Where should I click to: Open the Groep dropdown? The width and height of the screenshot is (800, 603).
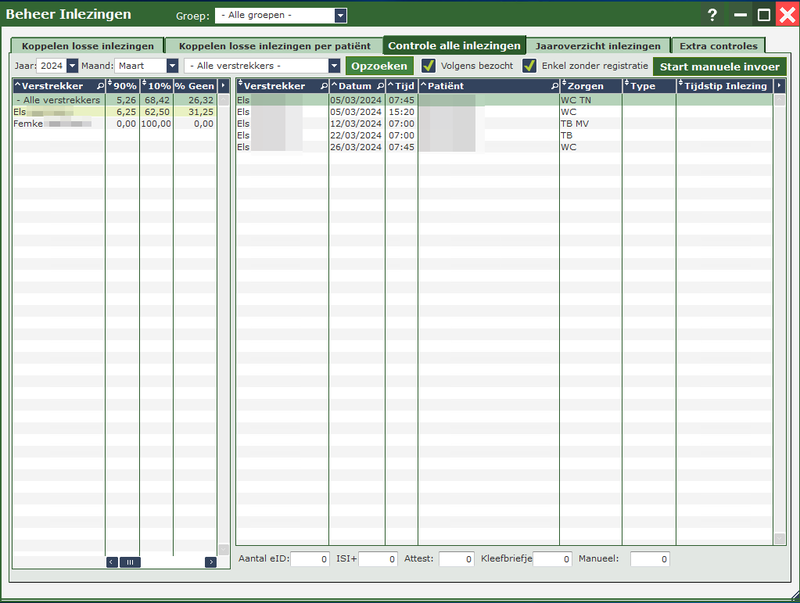(x=340, y=15)
